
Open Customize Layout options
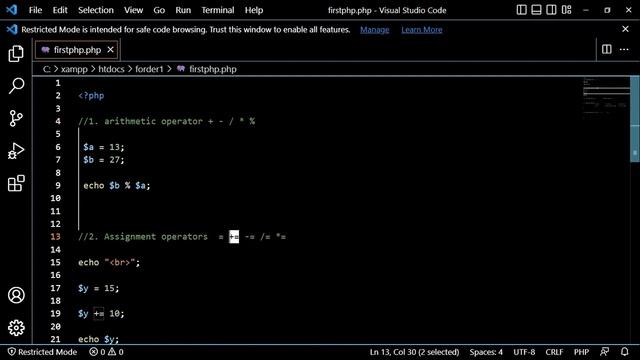coord(566,10)
